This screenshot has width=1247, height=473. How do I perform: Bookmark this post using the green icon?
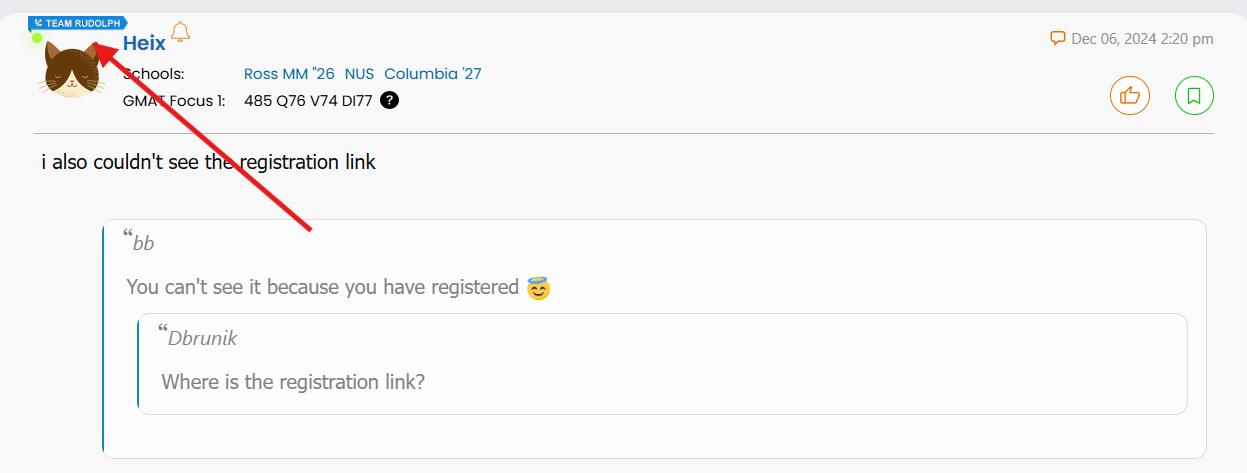pos(1194,96)
